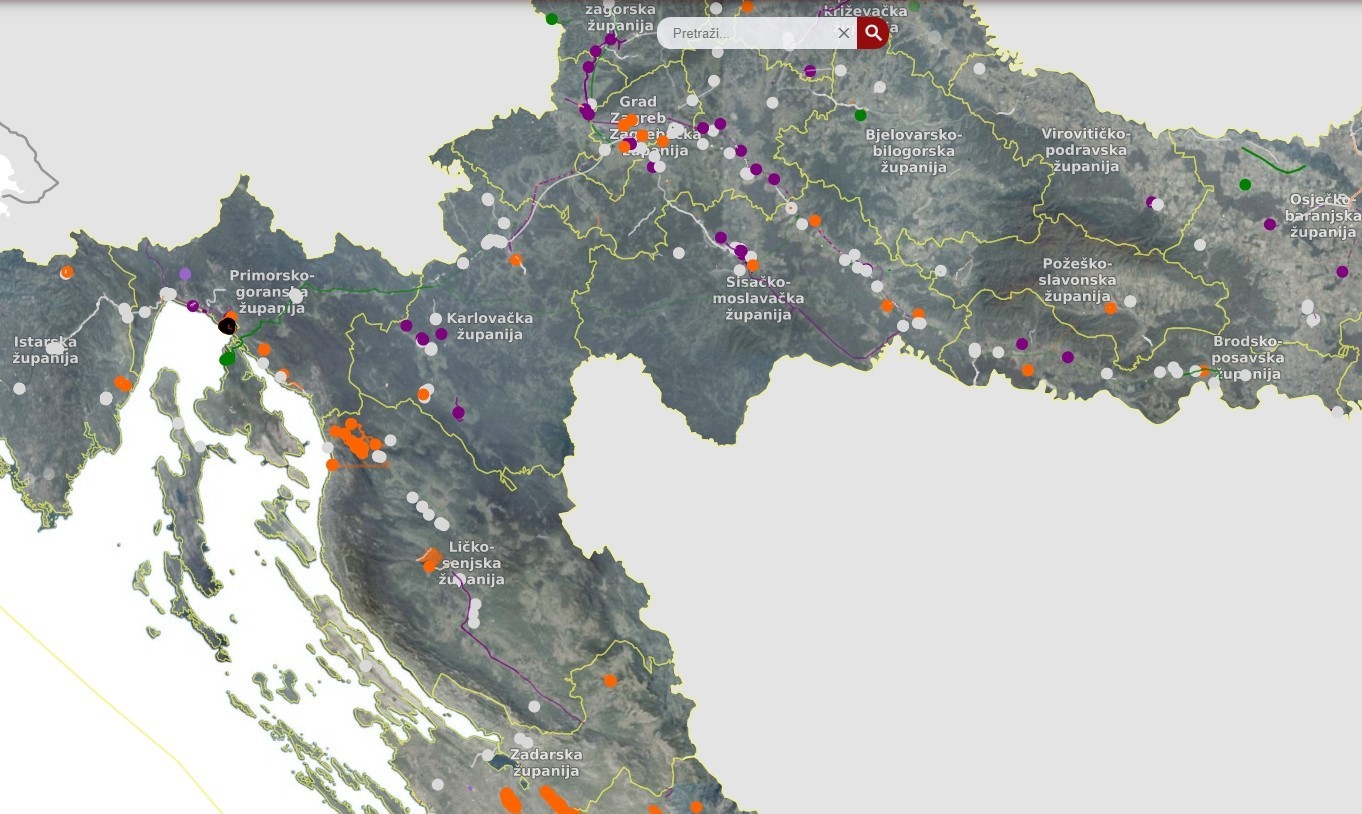This screenshot has height=814, width=1362.
Task: Select the orange marker in northern Istria
Action: (67, 271)
